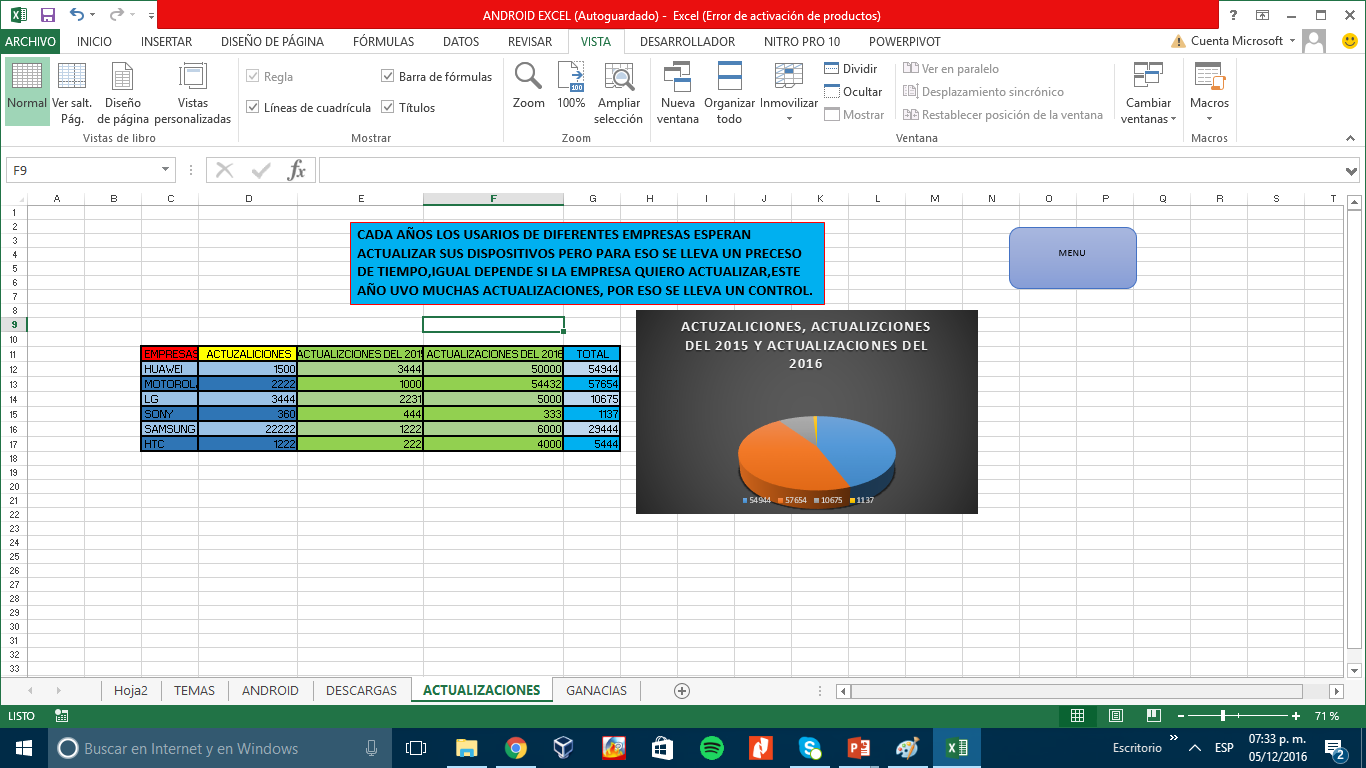Click Dividir in Ventana group
1366x768 pixels.
pyautogui.click(x=850, y=69)
